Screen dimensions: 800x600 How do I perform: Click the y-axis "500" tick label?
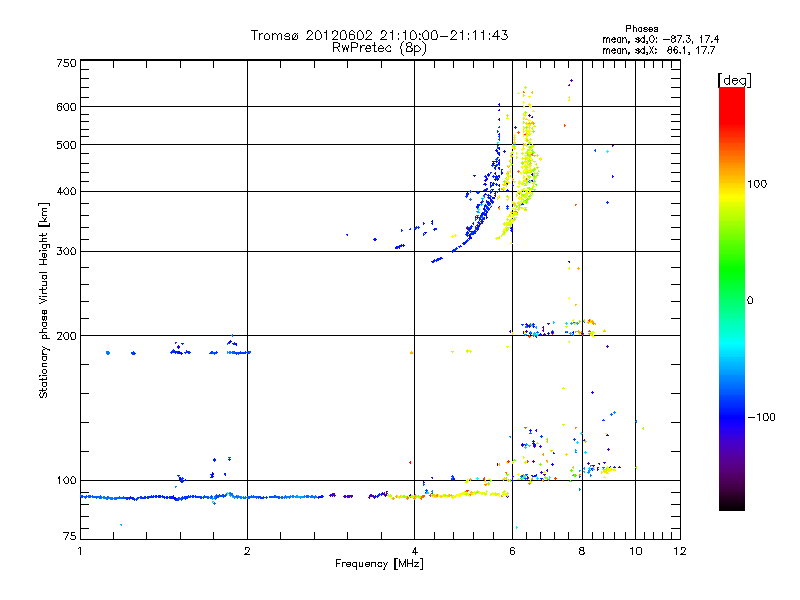point(66,145)
